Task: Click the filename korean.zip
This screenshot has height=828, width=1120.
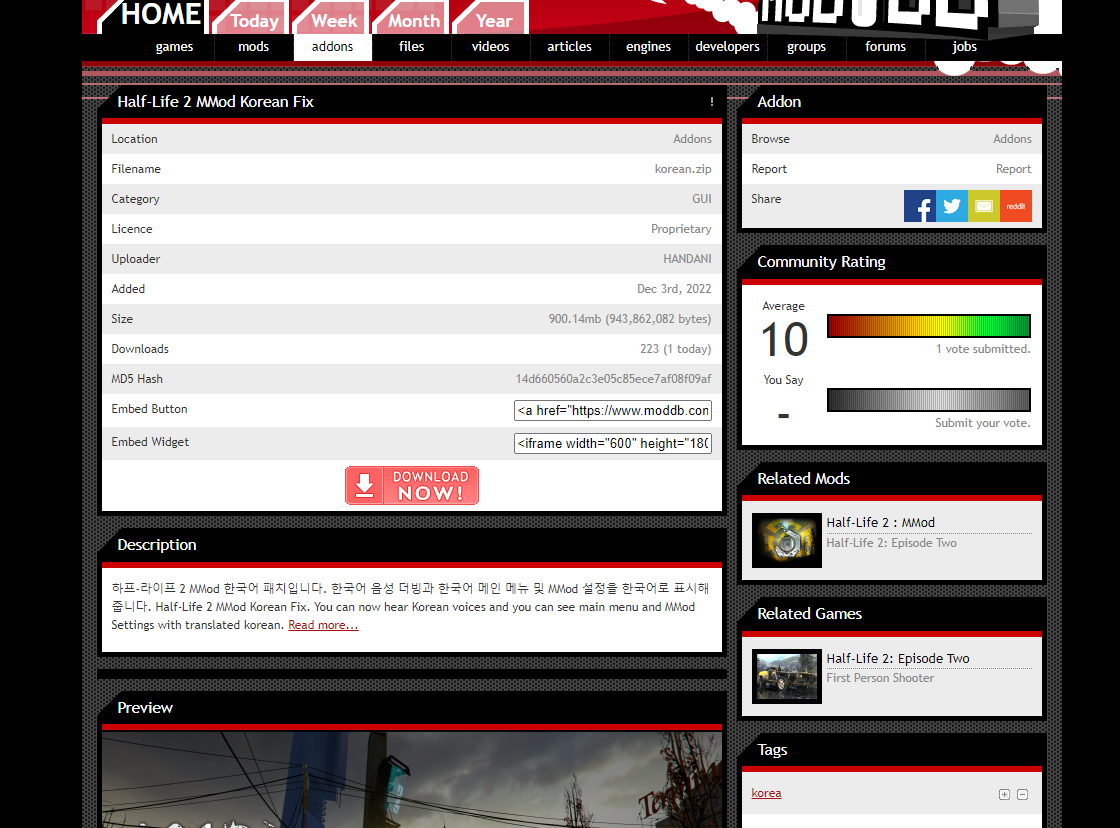Action: coord(683,169)
